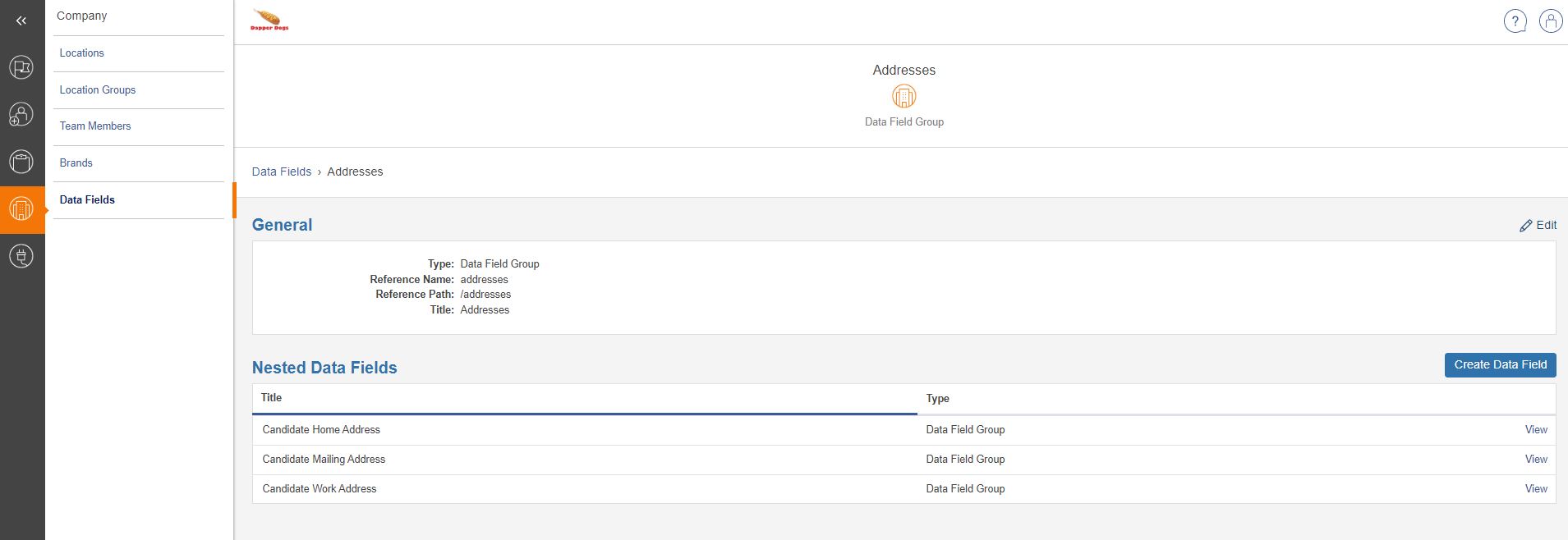Screen dimensions: 1568x540
Task: Open the clipboard icon in left rail
Action: coord(21,162)
